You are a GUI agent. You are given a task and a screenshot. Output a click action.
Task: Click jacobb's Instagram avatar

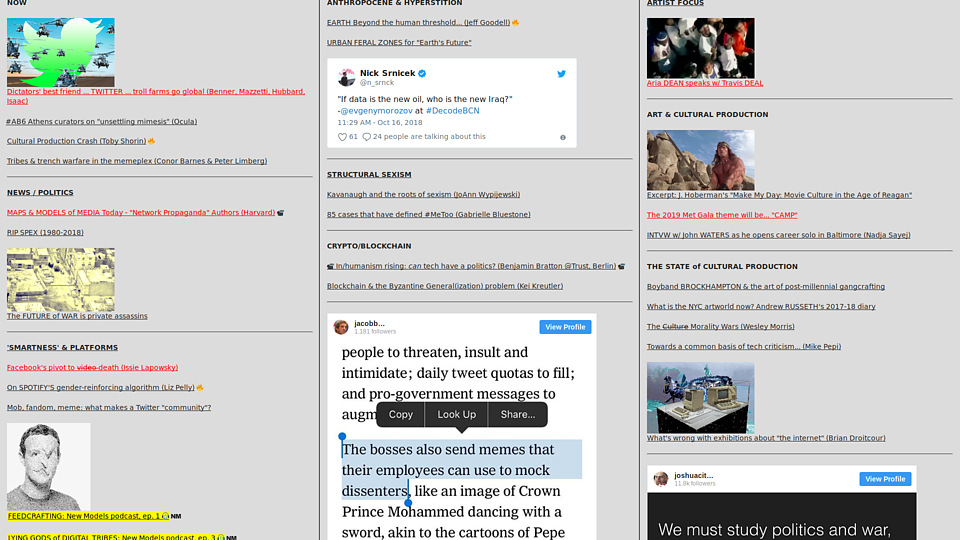pos(341,327)
